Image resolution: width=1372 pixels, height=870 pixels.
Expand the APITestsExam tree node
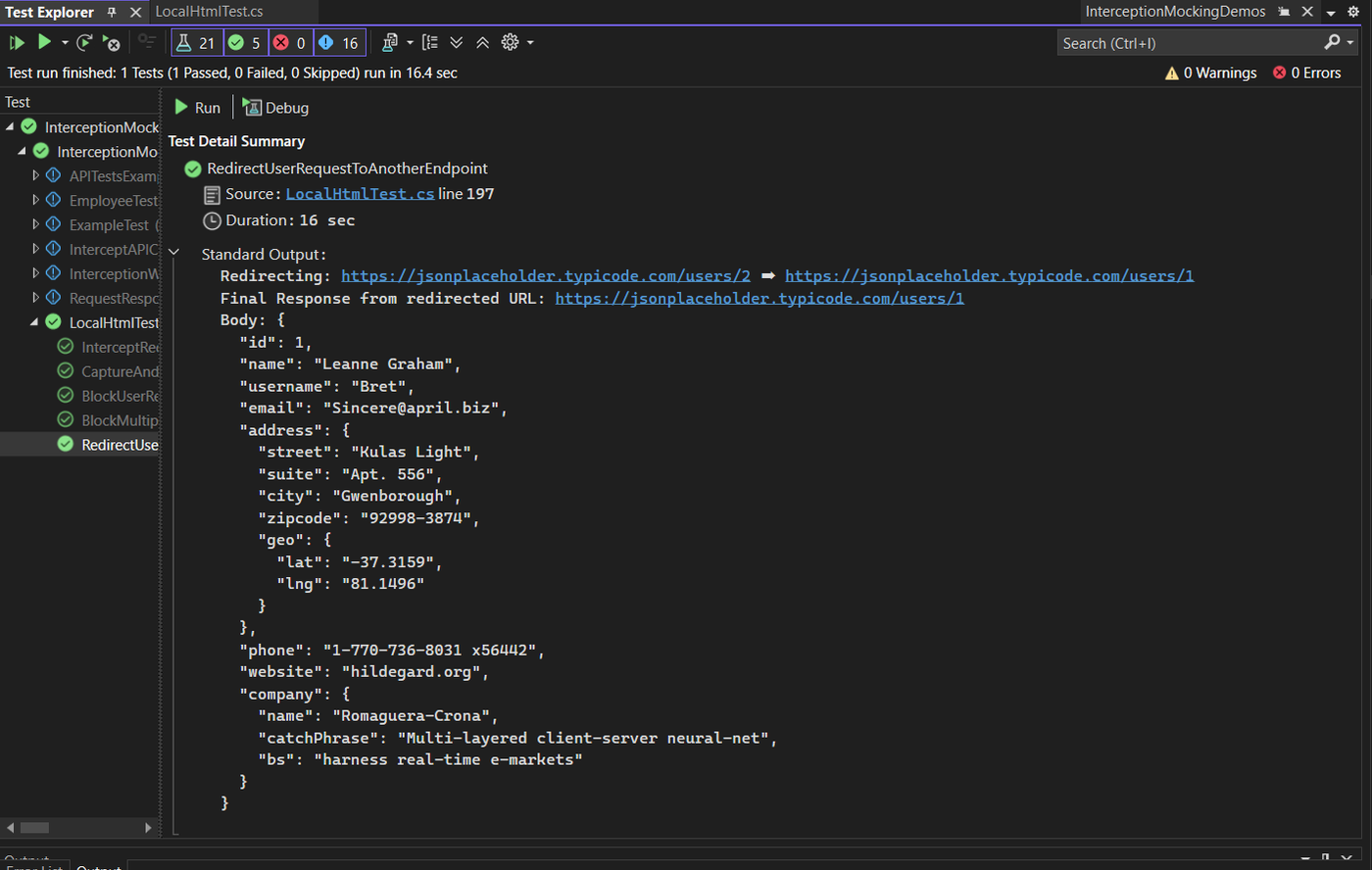point(35,175)
